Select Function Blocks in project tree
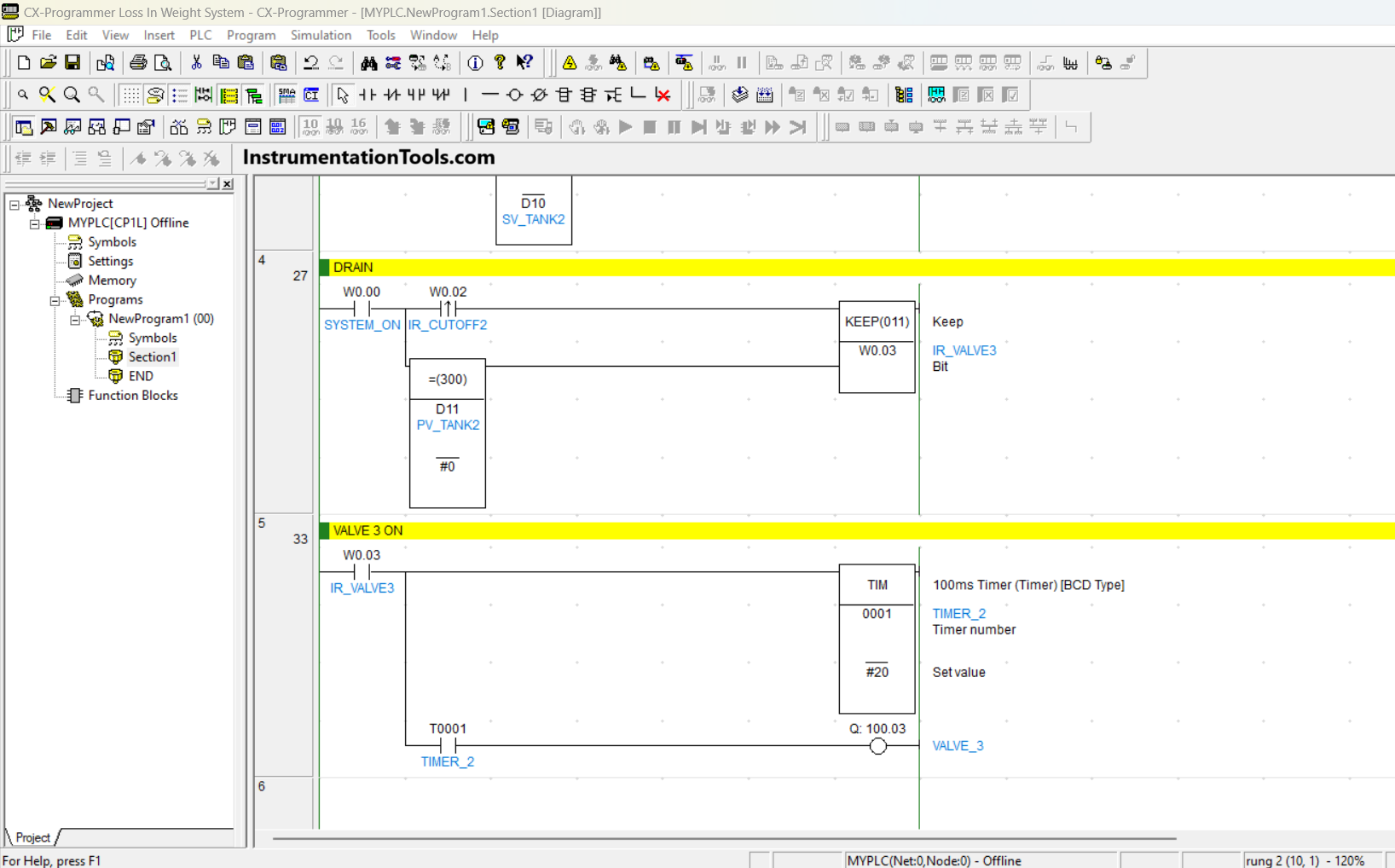This screenshot has height=868, width=1395. (x=133, y=396)
